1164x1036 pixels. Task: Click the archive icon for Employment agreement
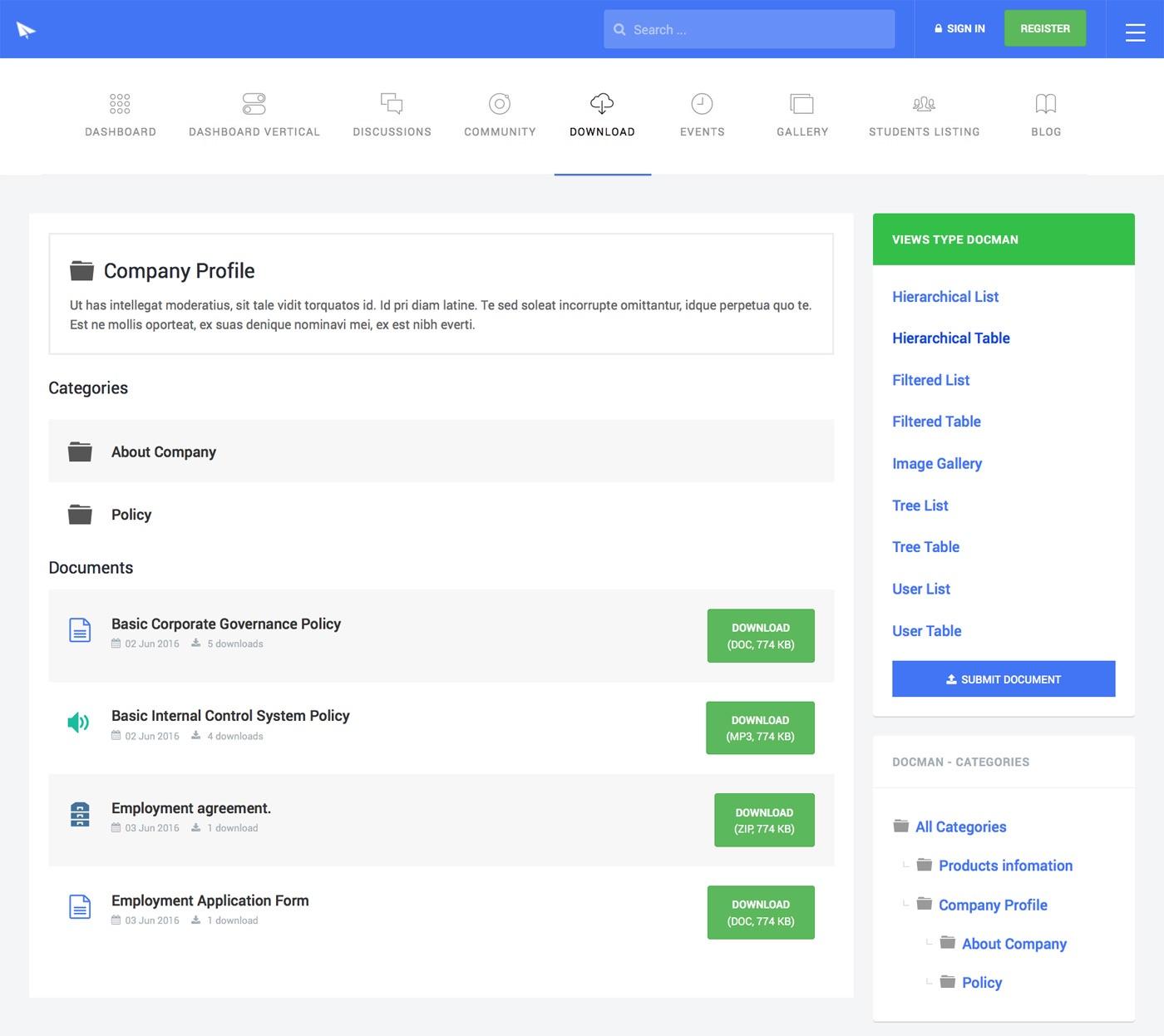click(80, 815)
